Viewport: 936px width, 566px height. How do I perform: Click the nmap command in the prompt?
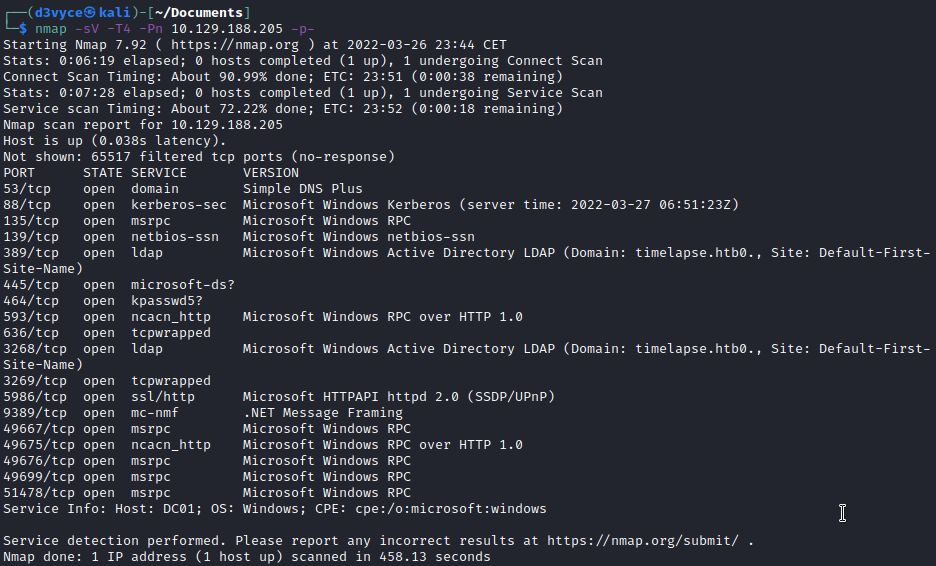[66, 29]
